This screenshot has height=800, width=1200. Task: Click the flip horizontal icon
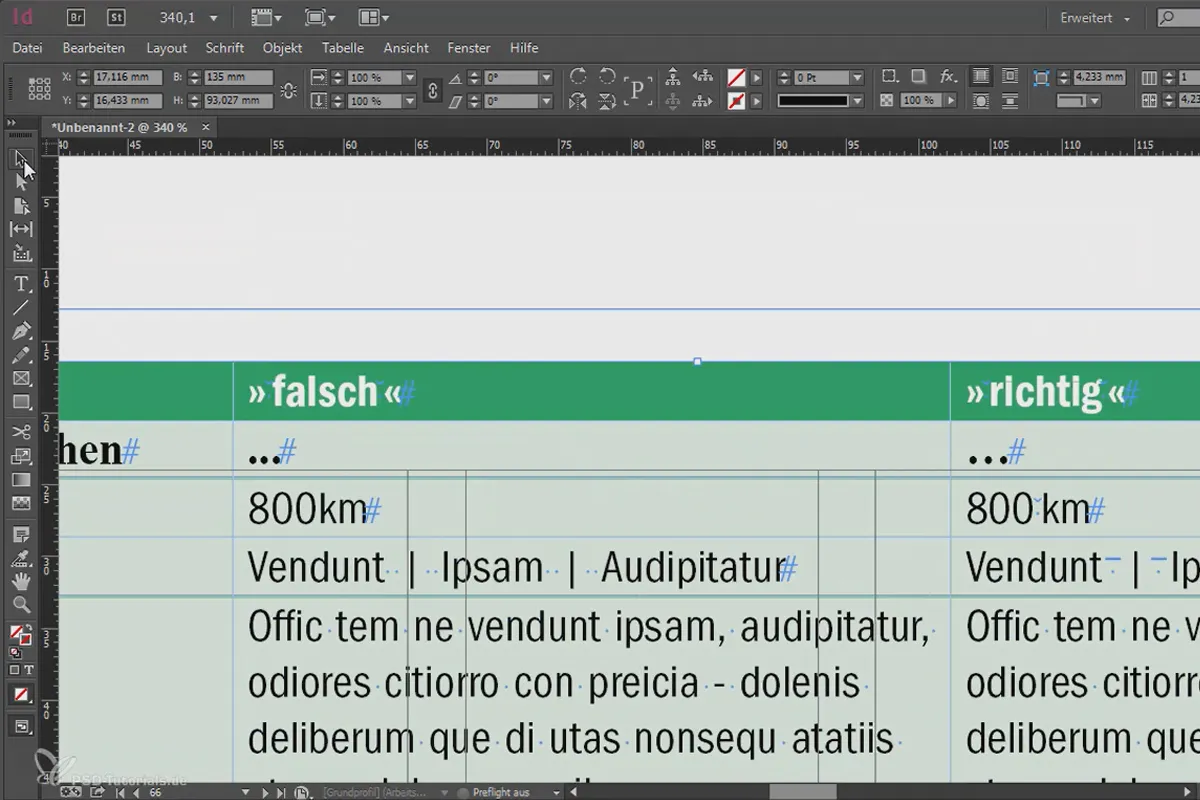pyautogui.click(x=578, y=101)
